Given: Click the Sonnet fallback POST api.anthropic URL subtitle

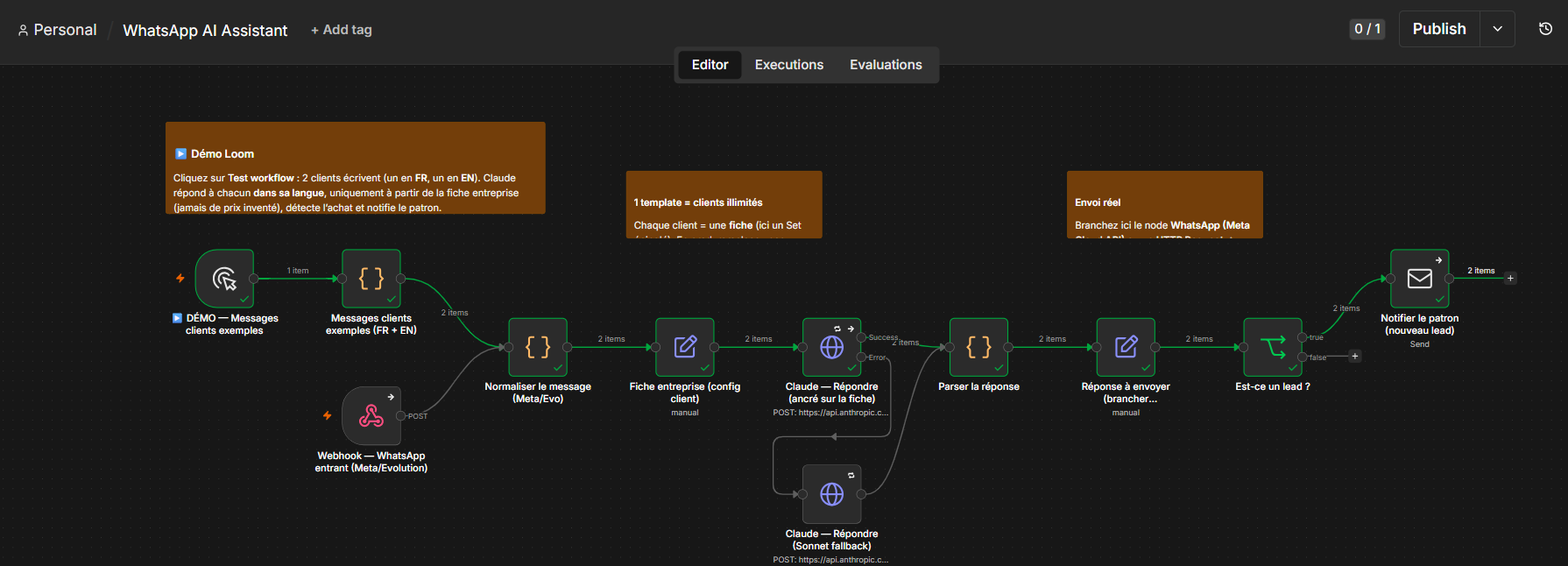Looking at the screenshot, I should pyautogui.click(x=830, y=560).
